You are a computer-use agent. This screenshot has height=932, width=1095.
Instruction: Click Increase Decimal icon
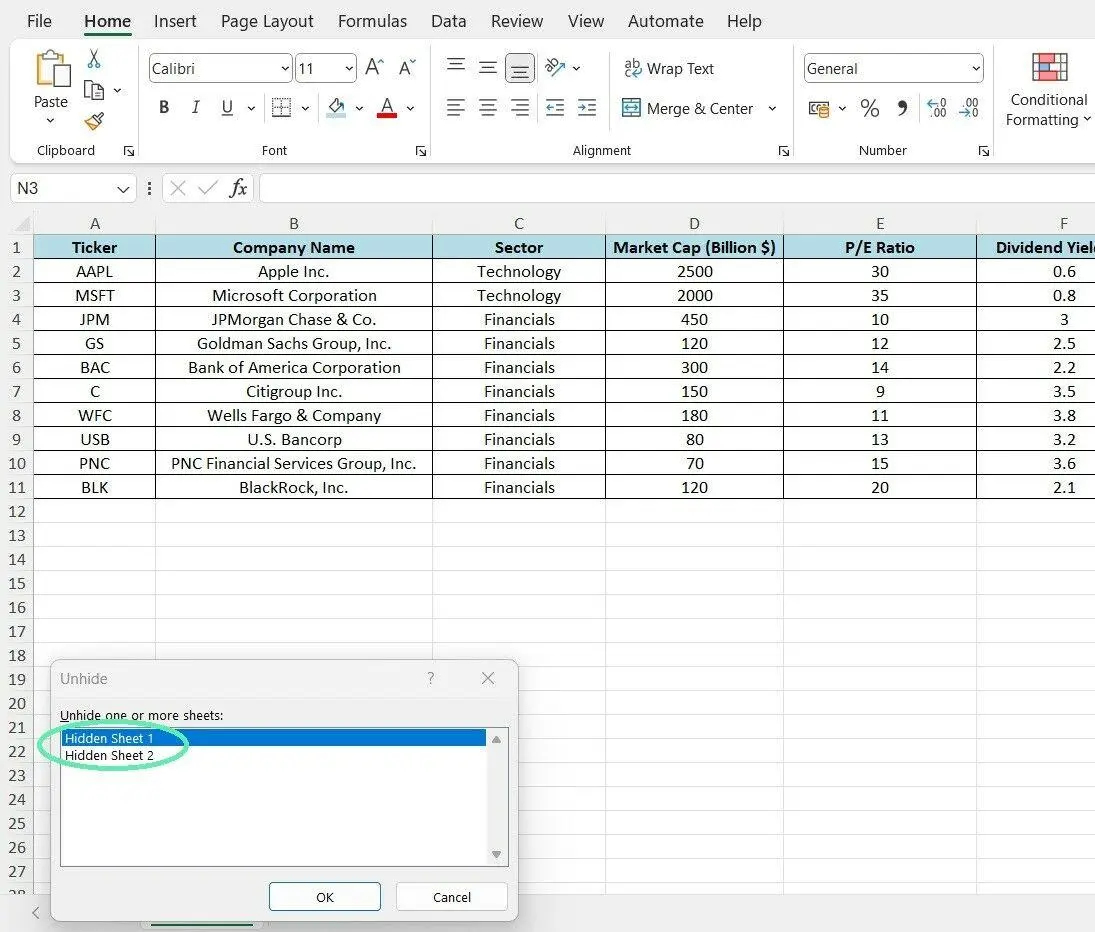(936, 108)
